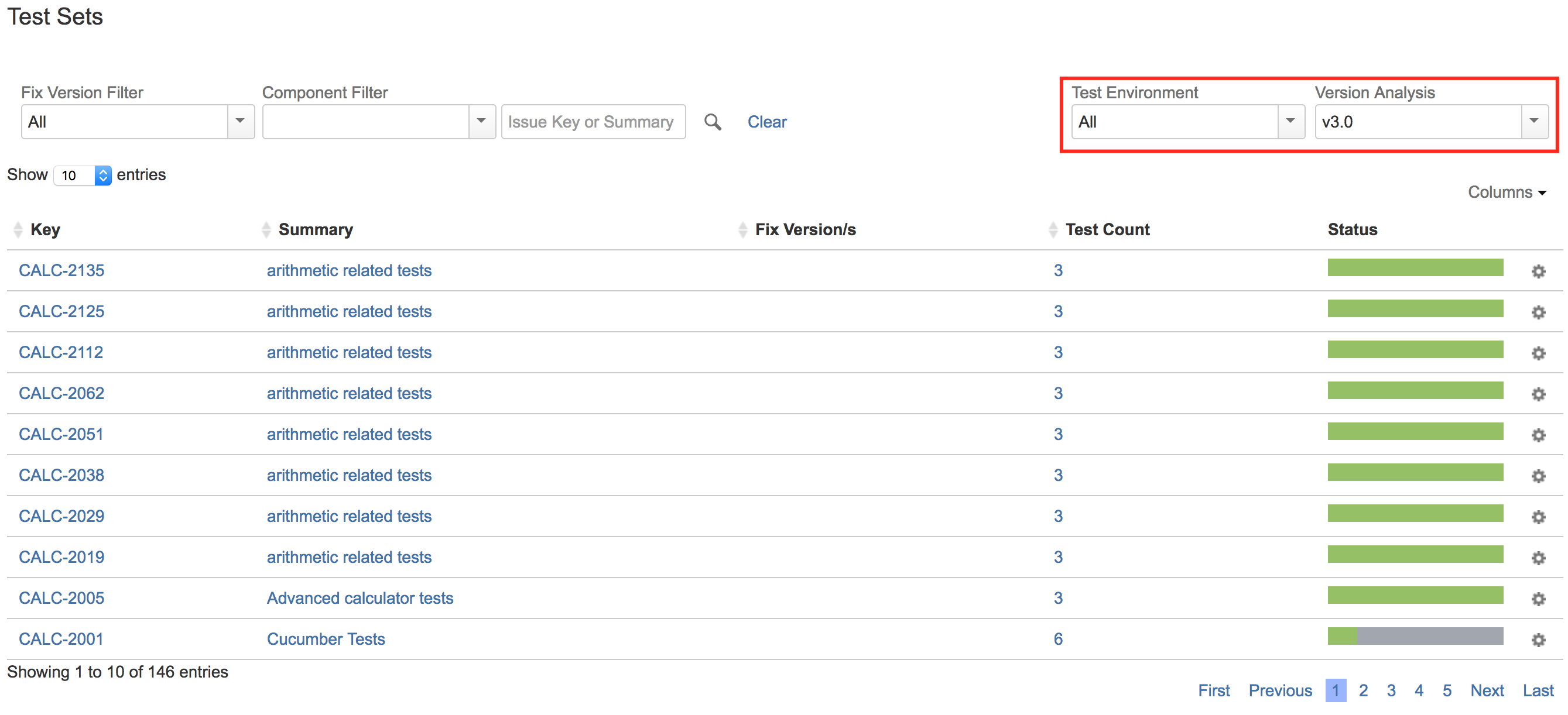The height and width of the screenshot is (715, 1568).
Task: Open issue CALC-2019
Action: click(x=61, y=557)
